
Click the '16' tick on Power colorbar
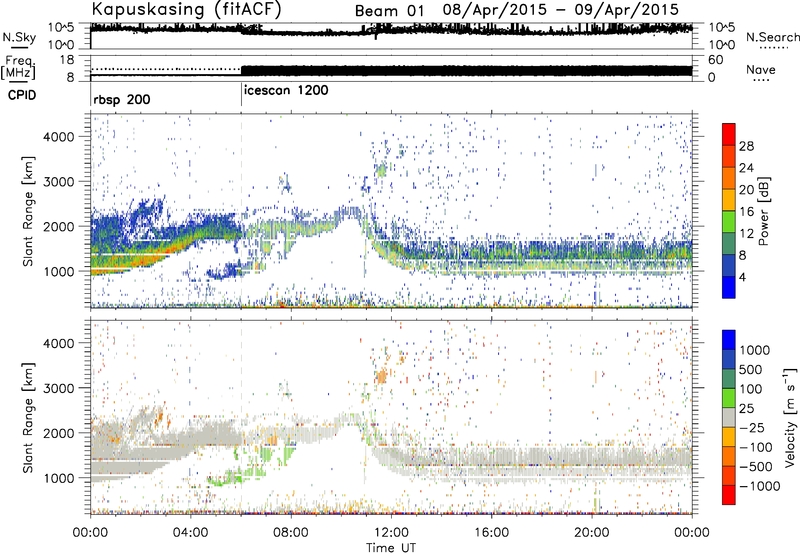[746, 212]
